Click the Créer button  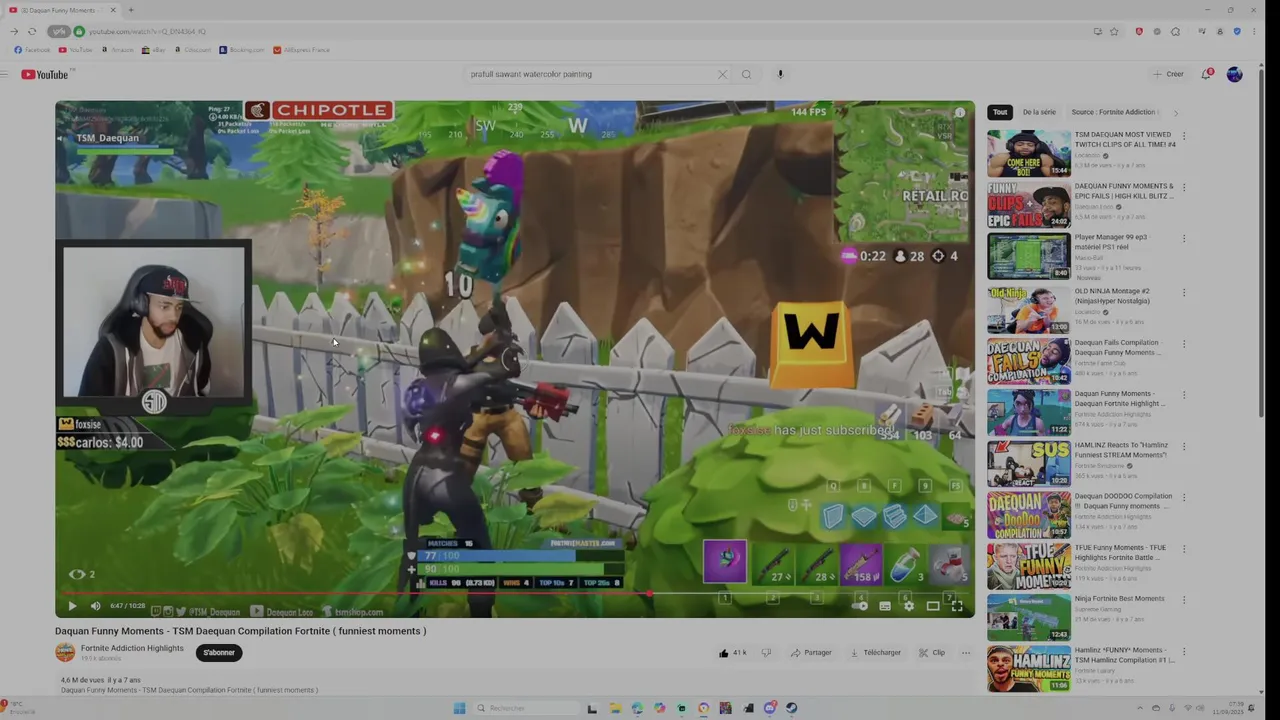pyautogui.click(x=1168, y=74)
